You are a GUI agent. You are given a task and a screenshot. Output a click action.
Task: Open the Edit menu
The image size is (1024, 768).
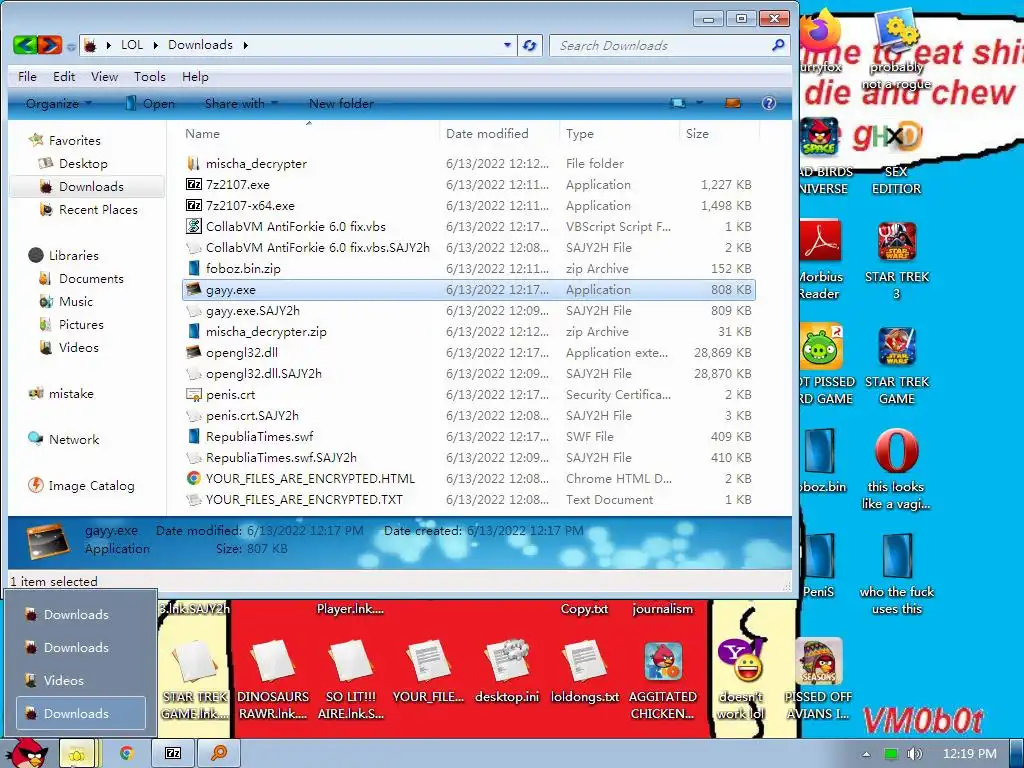point(64,76)
